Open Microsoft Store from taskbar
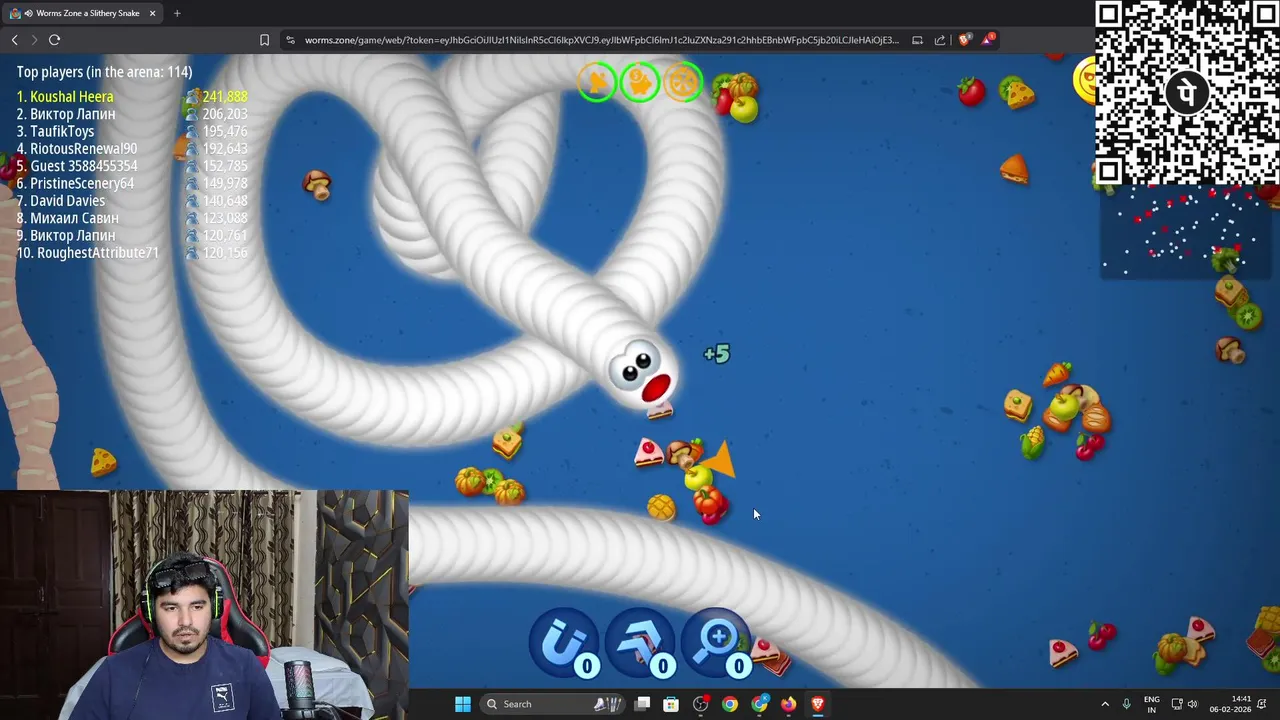Image resolution: width=1280 pixels, height=720 pixels. click(x=671, y=704)
